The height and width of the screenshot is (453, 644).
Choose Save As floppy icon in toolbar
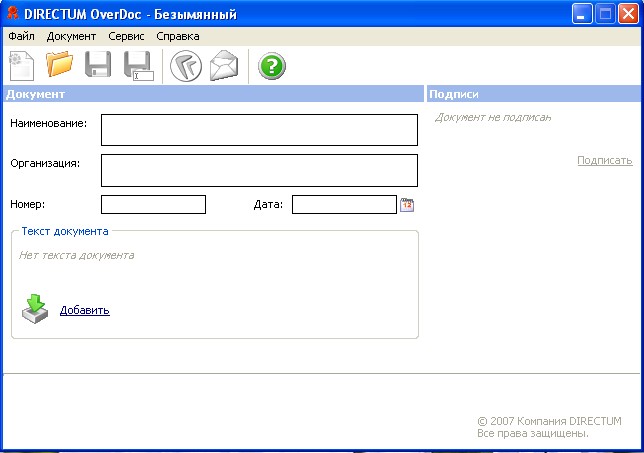139,66
